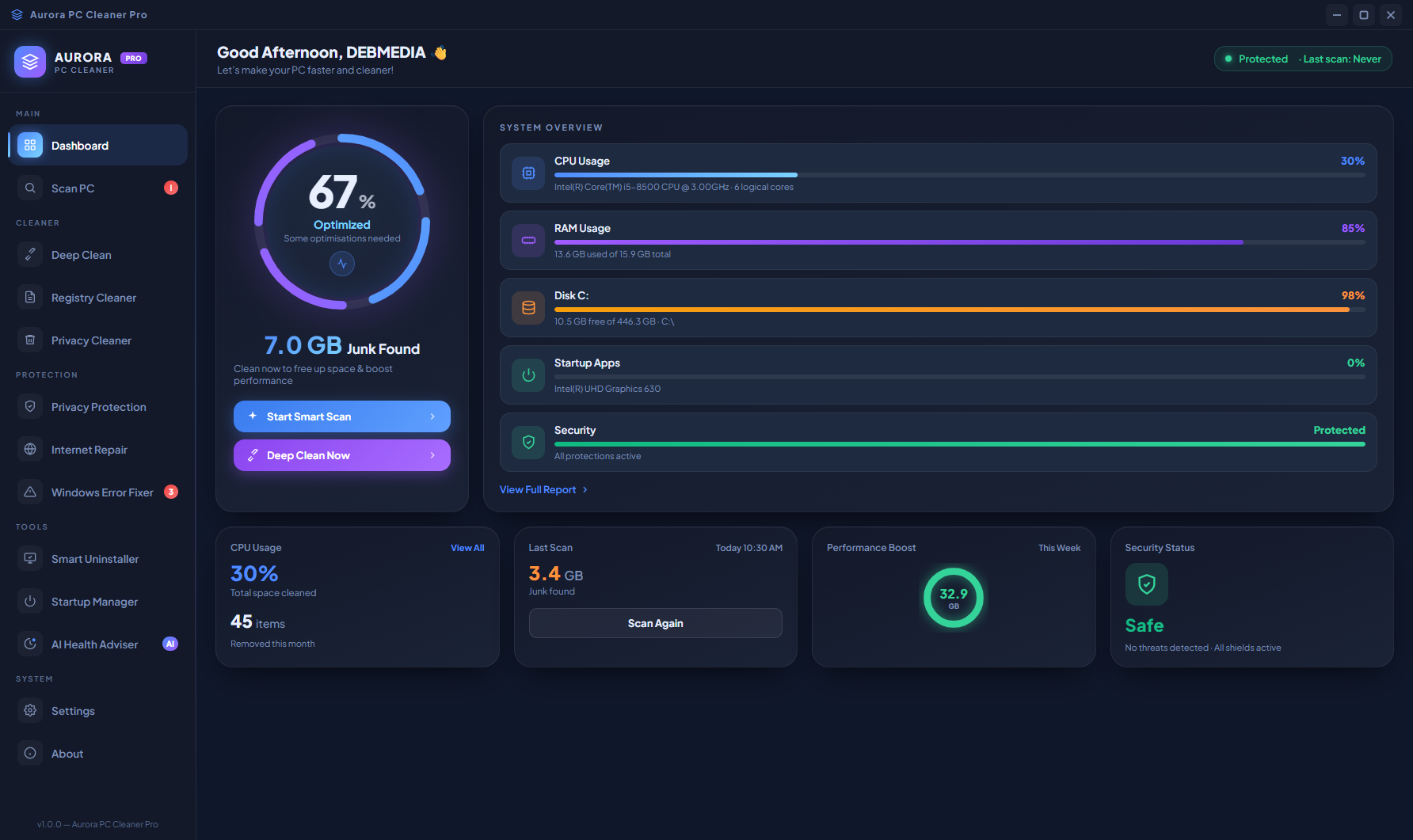The image size is (1413, 840).
Task: Click the pulse icon inside optimization gauge
Action: (x=342, y=264)
